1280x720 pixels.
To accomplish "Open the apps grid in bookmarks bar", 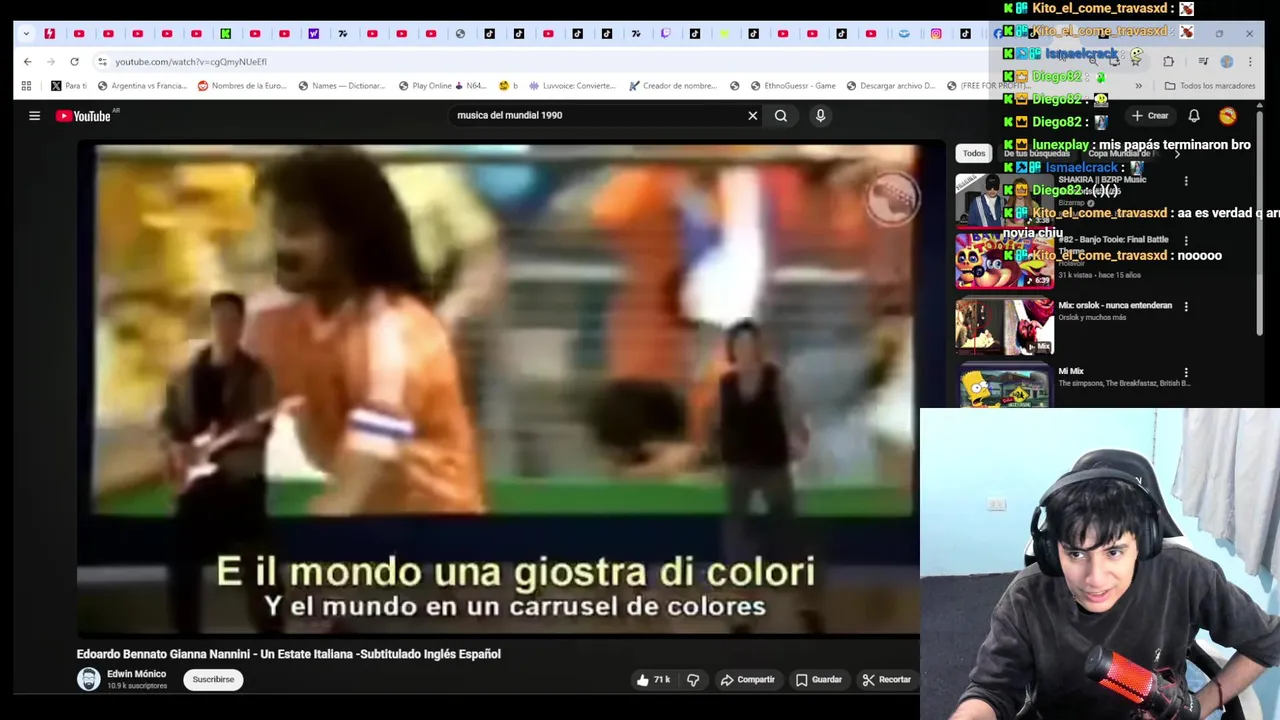I will point(27,86).
